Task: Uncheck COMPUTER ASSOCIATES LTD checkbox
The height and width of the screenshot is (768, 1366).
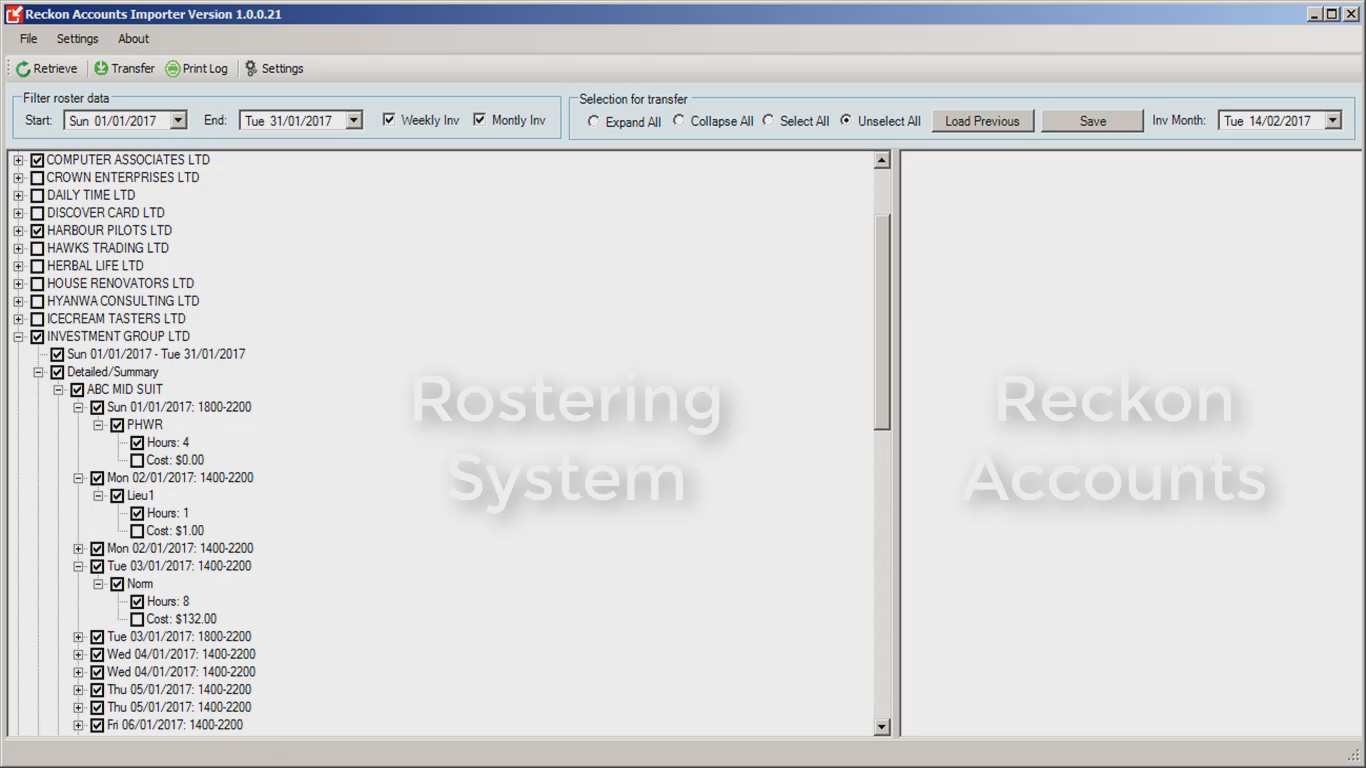Action: tap(37, 160)
